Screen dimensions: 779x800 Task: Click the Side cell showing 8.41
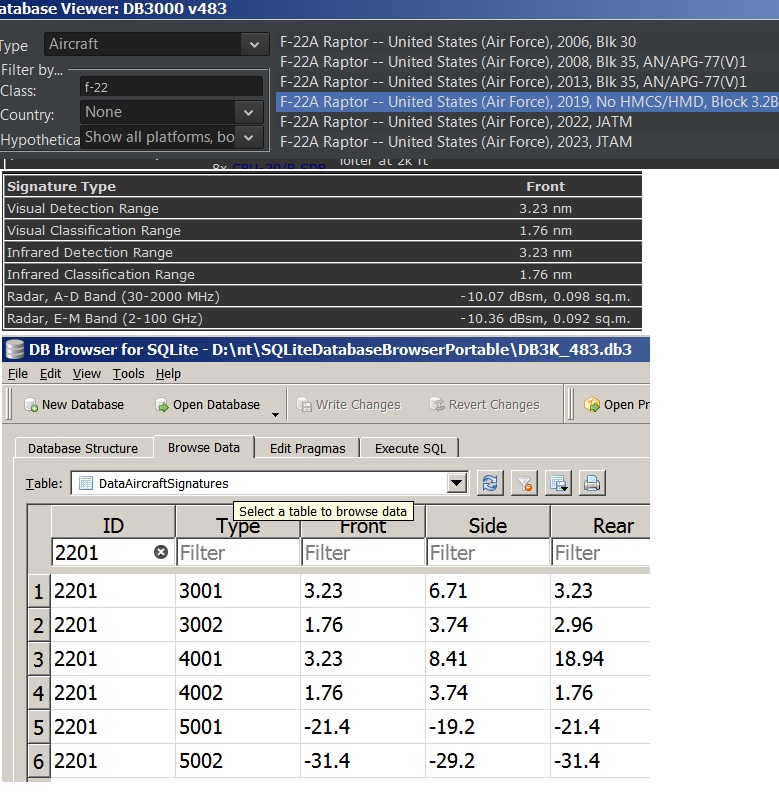pos(488,659)
